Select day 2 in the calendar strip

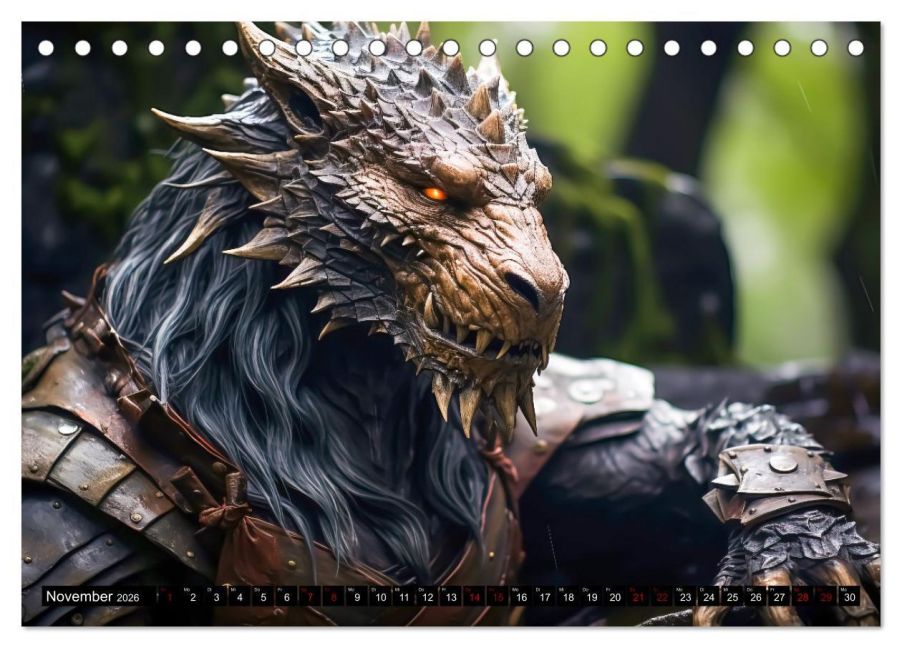coord(192,597)
